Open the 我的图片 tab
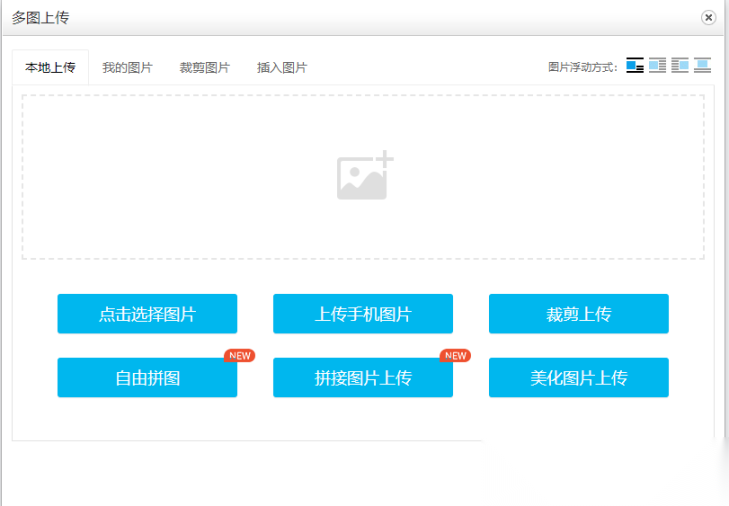 [127, 68]
